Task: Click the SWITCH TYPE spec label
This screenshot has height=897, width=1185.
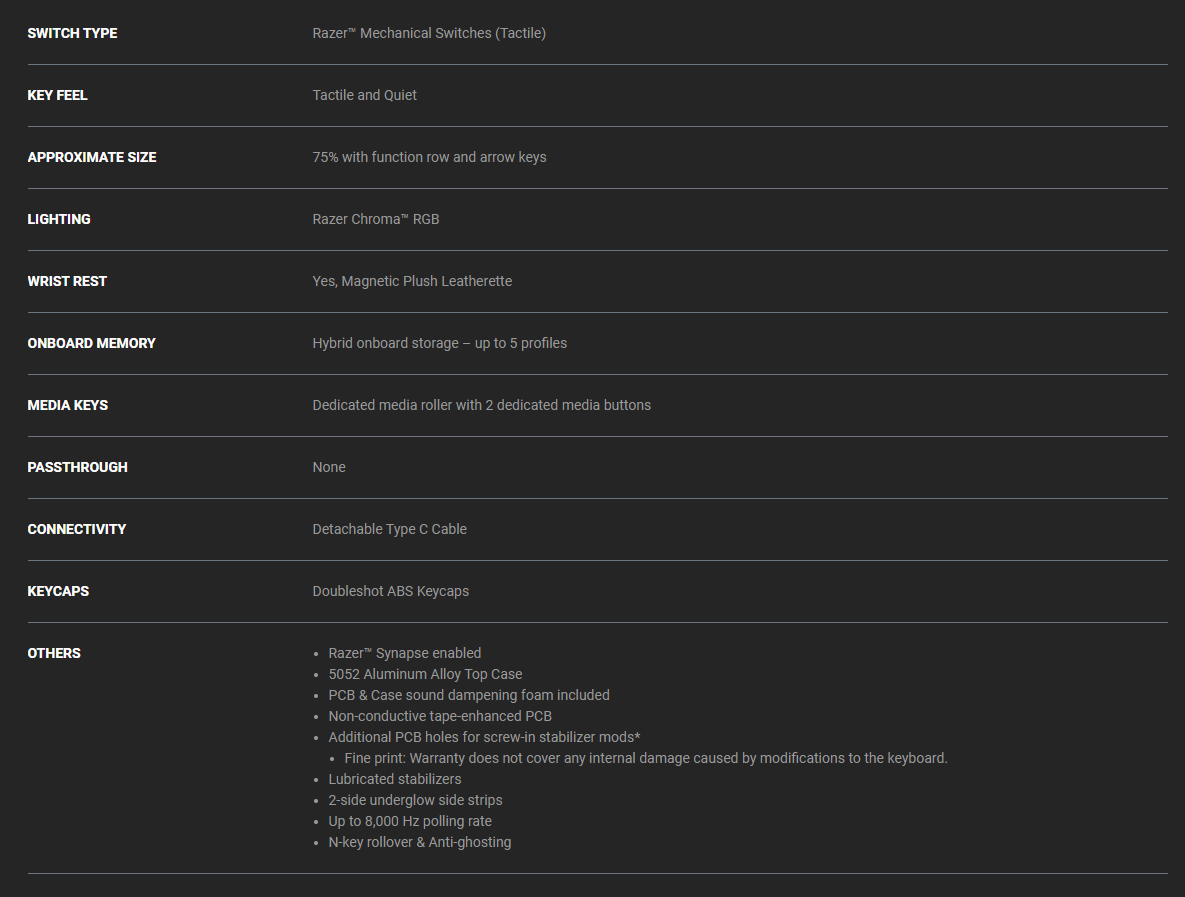Action: click(x=72, y=33)
